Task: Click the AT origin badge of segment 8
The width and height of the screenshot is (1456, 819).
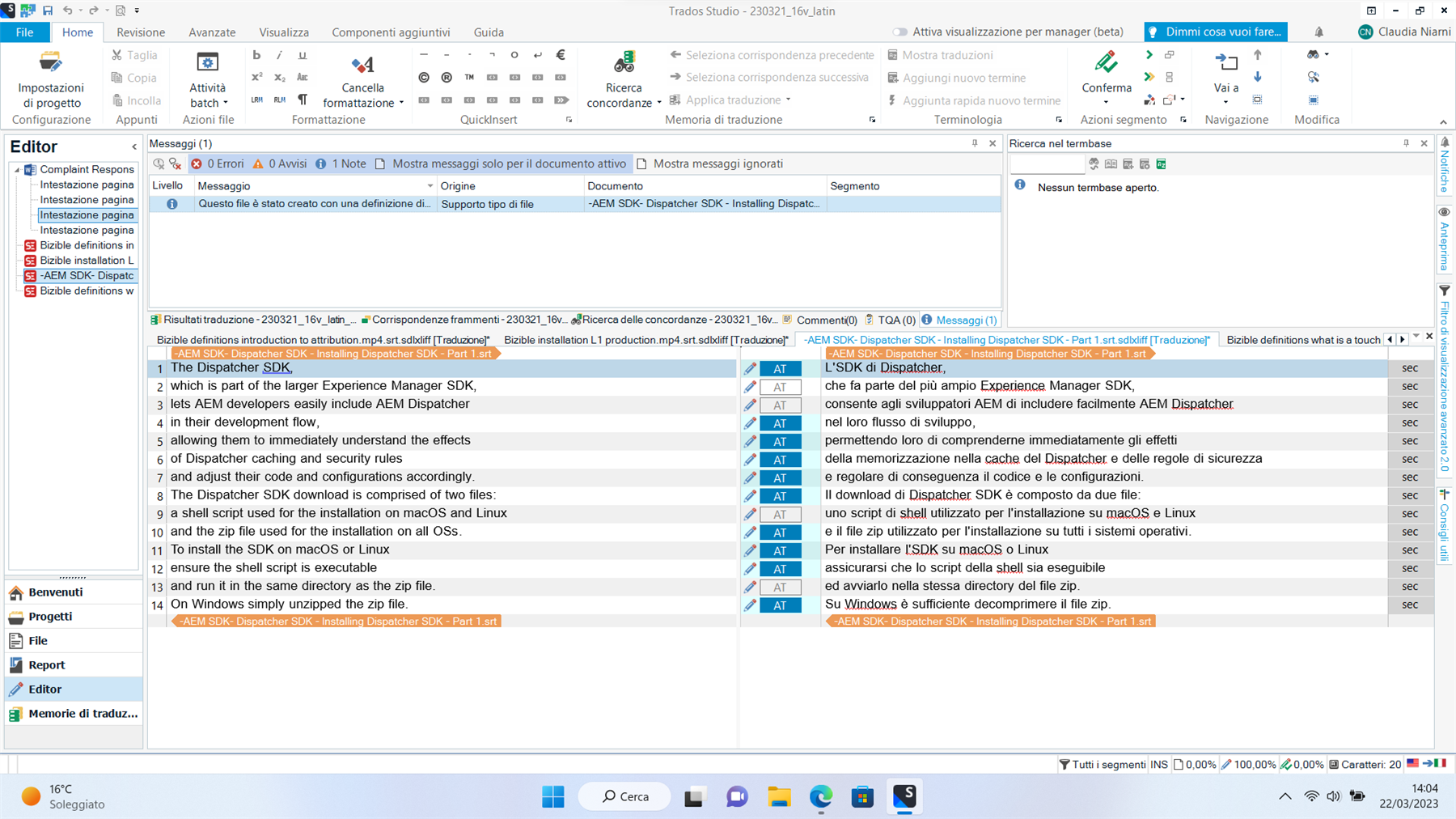Action: 780,496
